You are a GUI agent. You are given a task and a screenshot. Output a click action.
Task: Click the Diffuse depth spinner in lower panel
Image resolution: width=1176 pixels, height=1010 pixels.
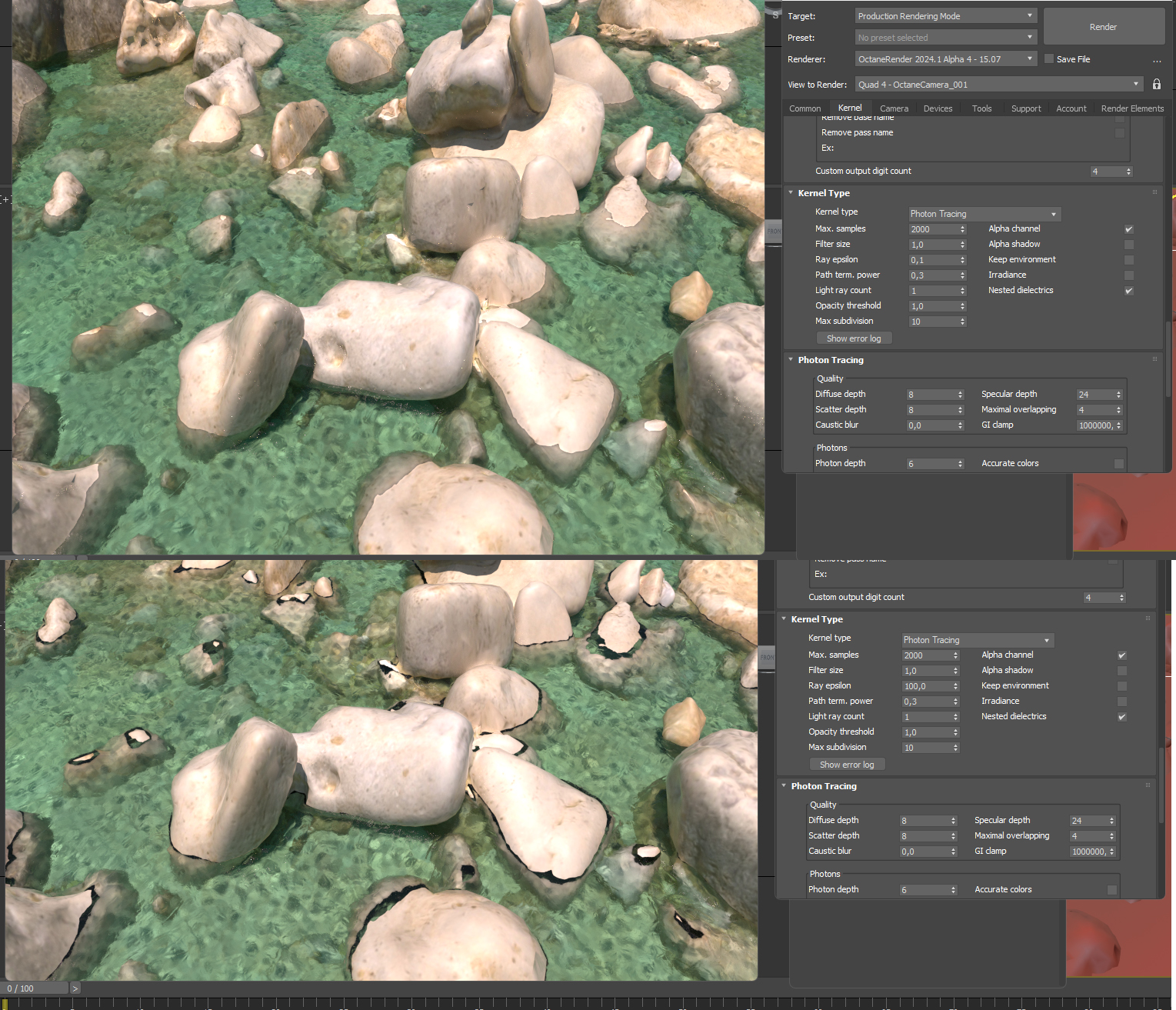click(953, 821)
